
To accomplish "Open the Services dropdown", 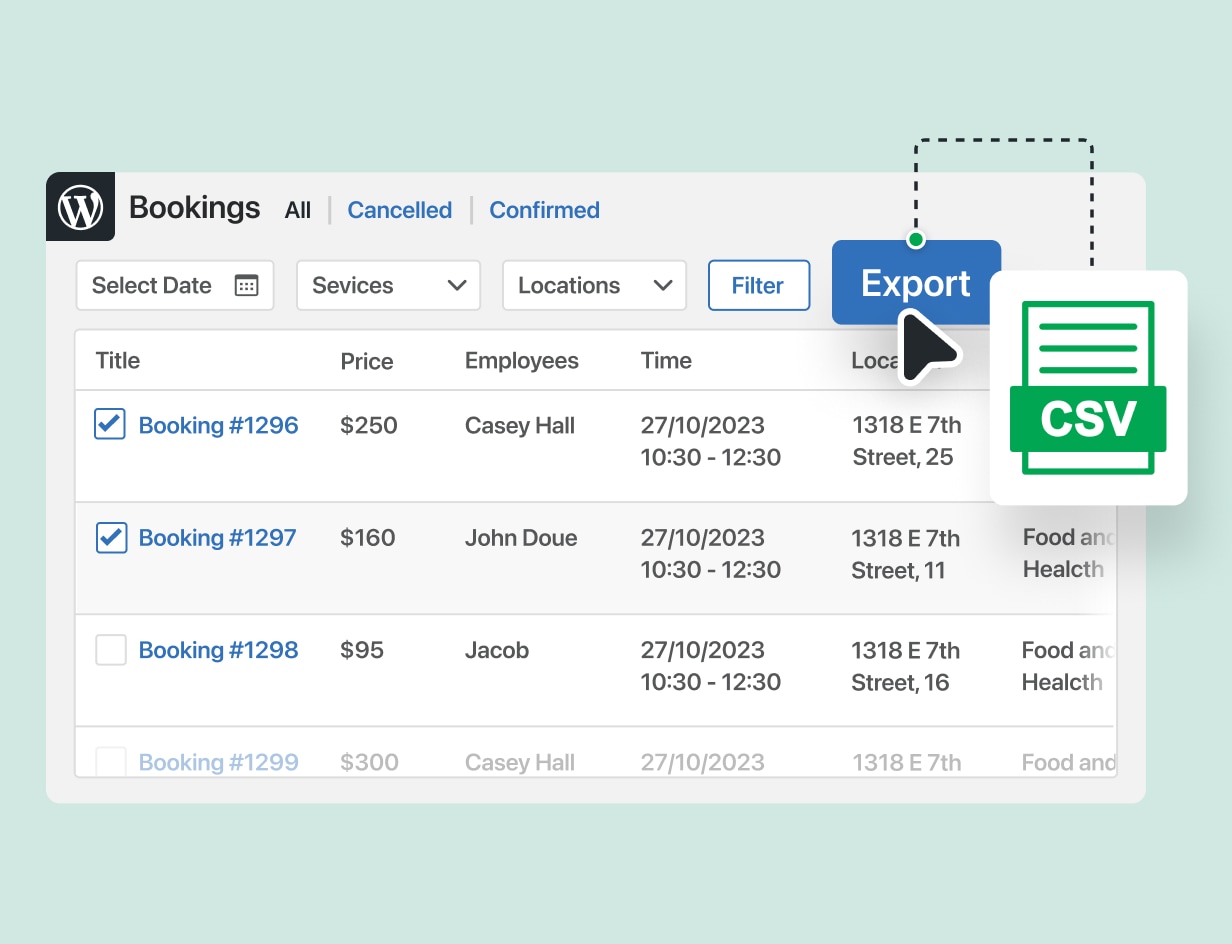I will tap(388, 285).
